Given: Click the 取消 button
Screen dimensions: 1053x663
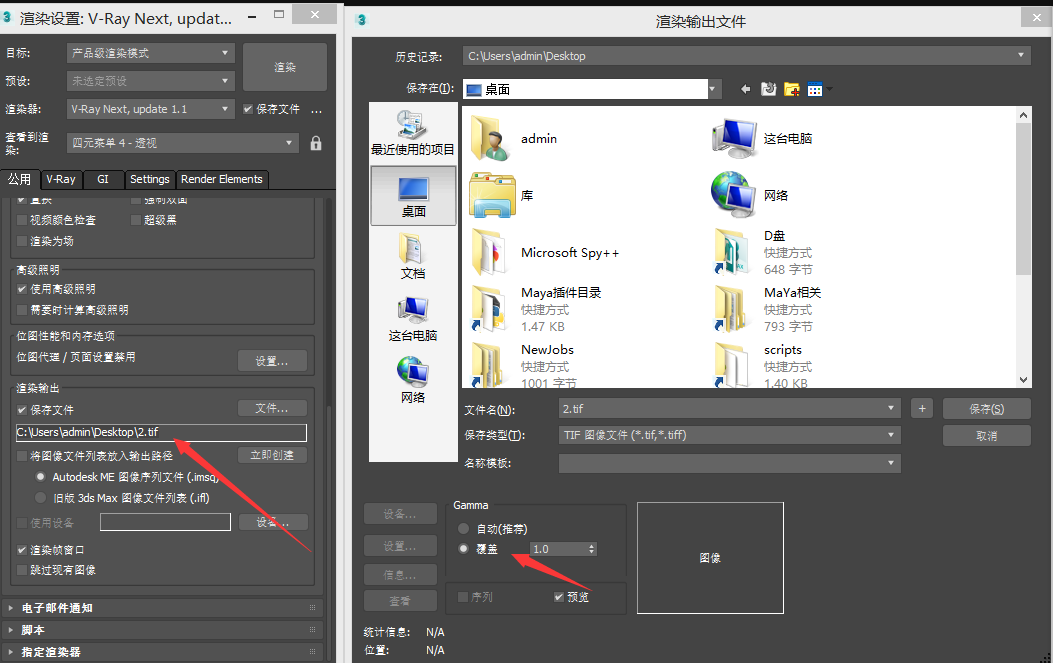Looking at the screenshot, I should (987, 435).
